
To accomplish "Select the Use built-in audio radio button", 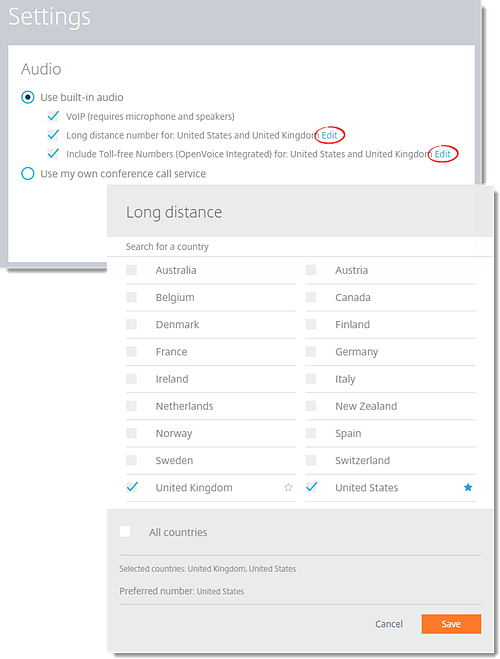I will pyautogui.click(x=28, y=98).
